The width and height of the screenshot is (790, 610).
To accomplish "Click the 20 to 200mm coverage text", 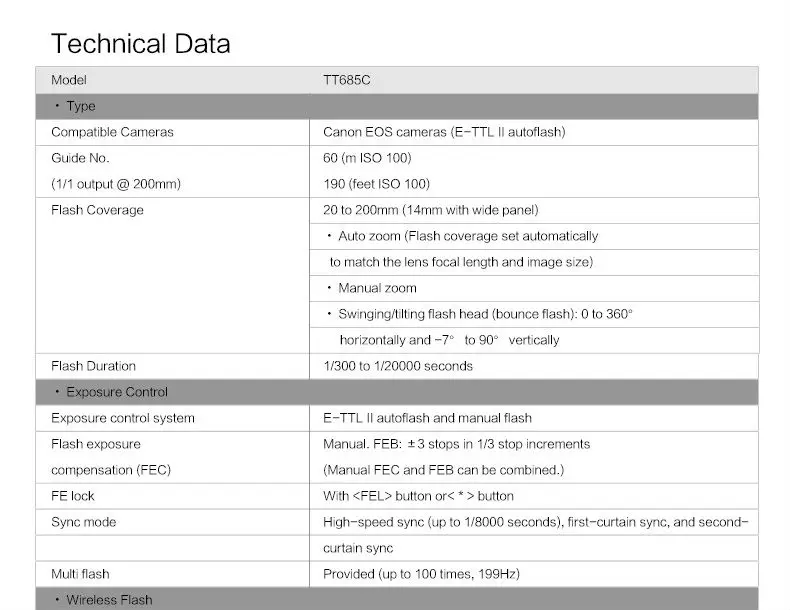I will (x=430, y=210).
